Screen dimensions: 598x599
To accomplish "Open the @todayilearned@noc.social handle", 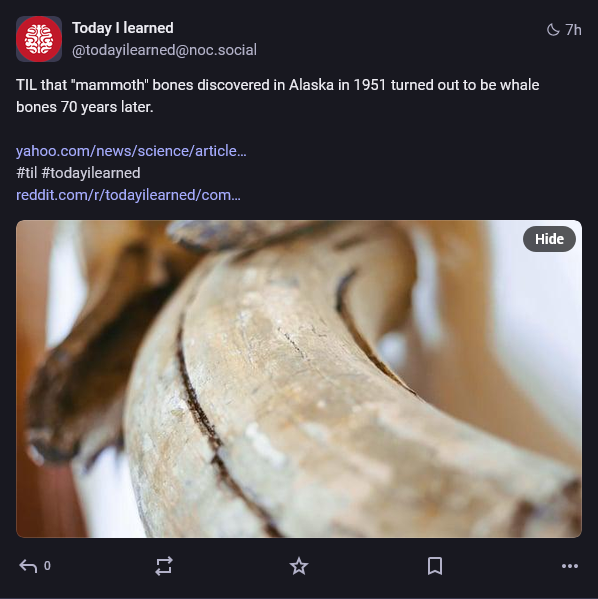I will 164,50.
